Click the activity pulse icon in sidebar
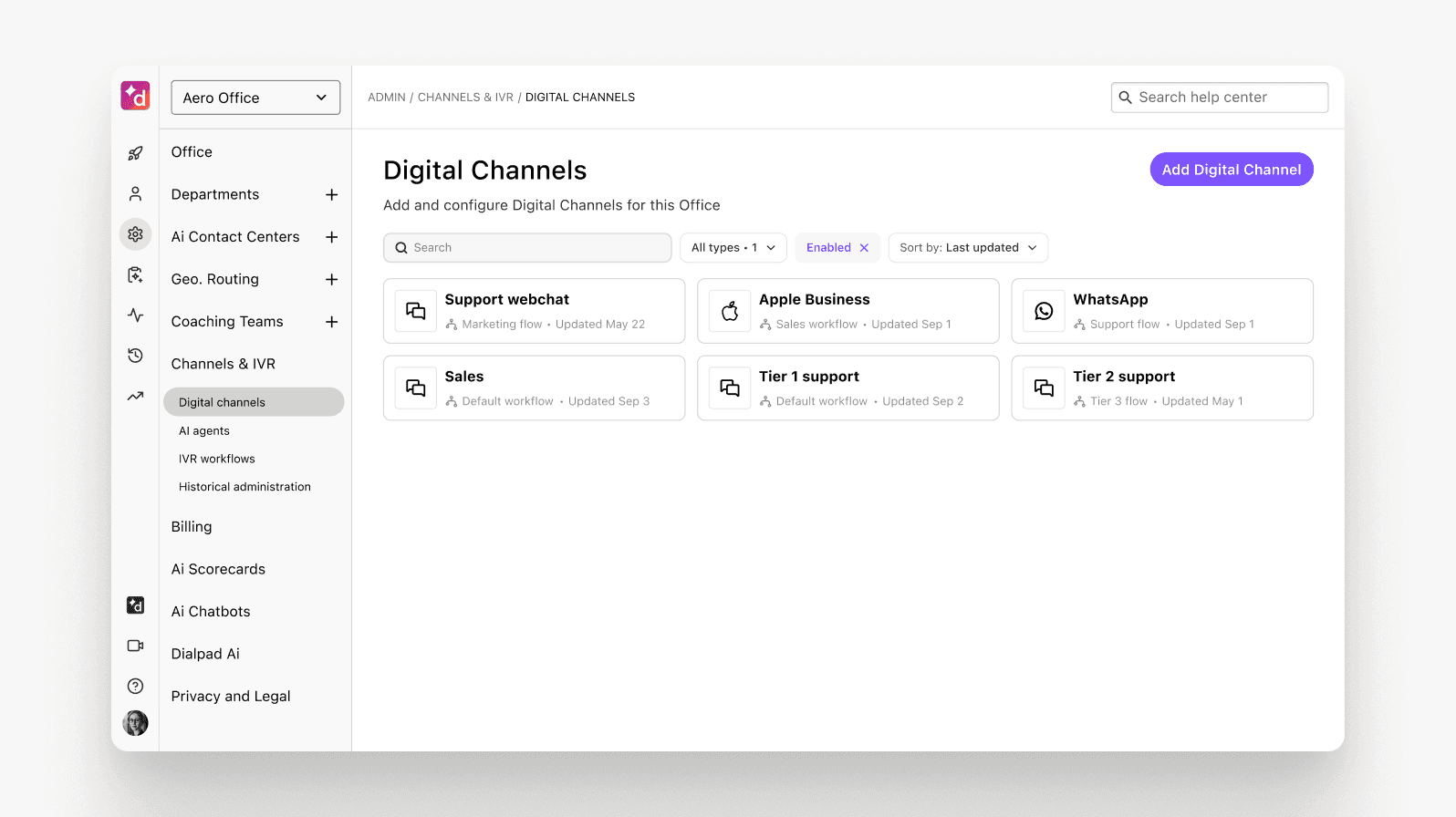The width and height of the screenshot is (1456, 817). point(135,315)
